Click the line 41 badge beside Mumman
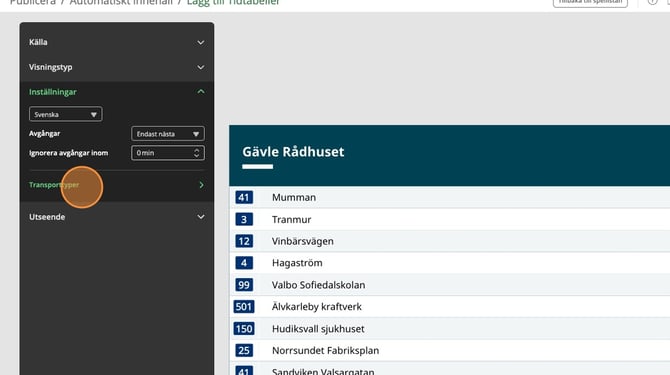The image size is (670, 375). 244,197
